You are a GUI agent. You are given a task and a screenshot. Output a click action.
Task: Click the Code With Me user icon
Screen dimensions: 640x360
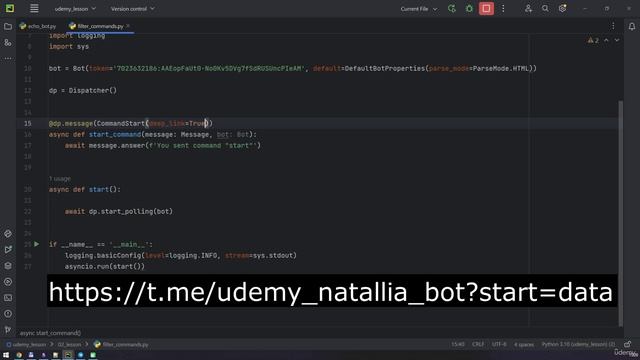tap(528, 9)
